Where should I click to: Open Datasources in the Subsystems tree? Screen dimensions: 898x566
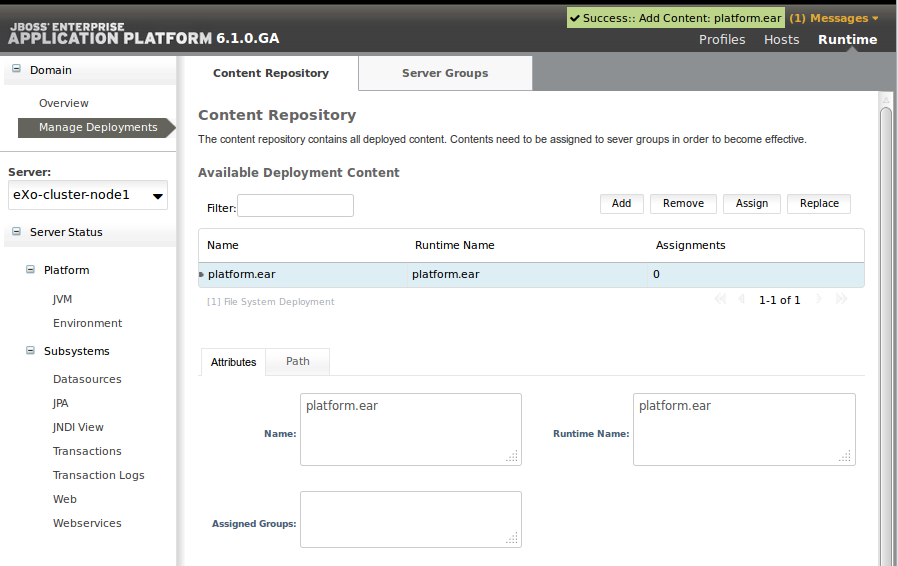coord(87,379)
